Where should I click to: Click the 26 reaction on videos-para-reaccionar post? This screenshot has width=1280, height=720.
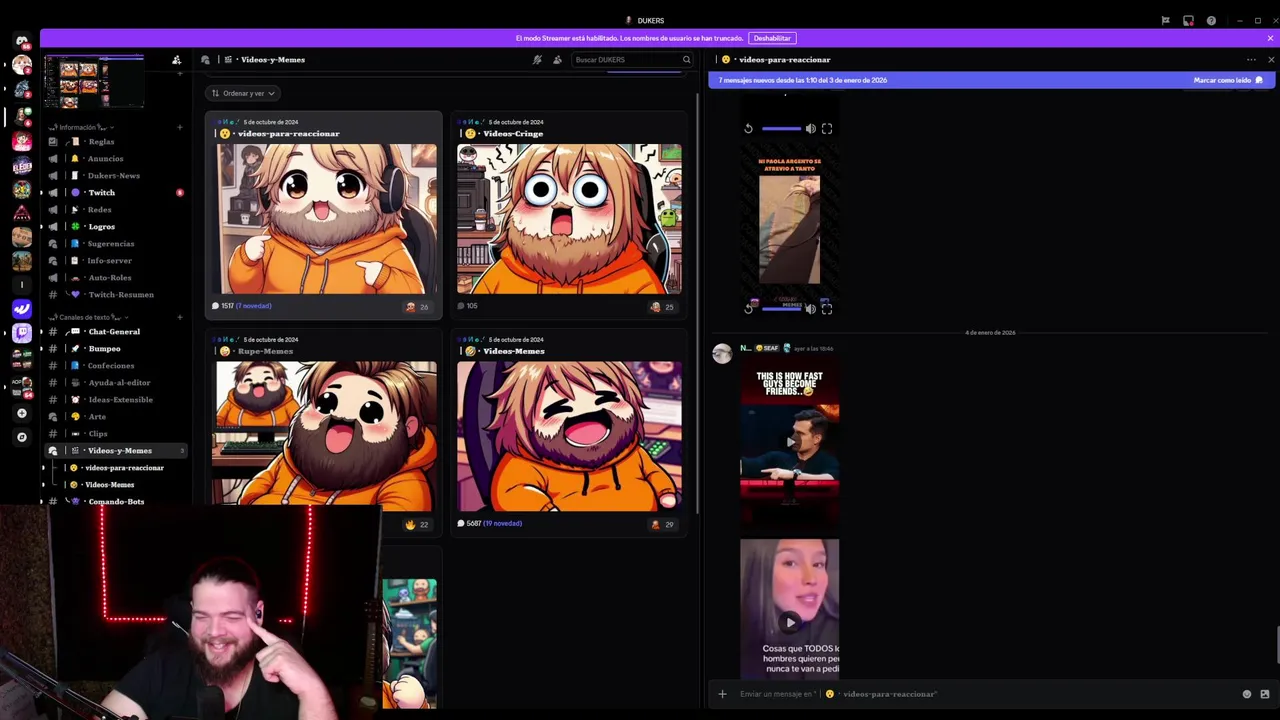coord(417,307)
